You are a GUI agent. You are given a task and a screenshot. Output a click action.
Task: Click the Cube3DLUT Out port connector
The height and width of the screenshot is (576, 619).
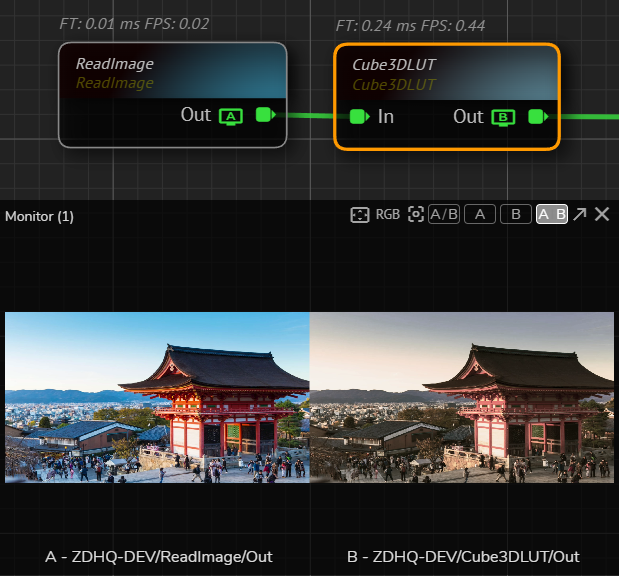click(538, 116)
